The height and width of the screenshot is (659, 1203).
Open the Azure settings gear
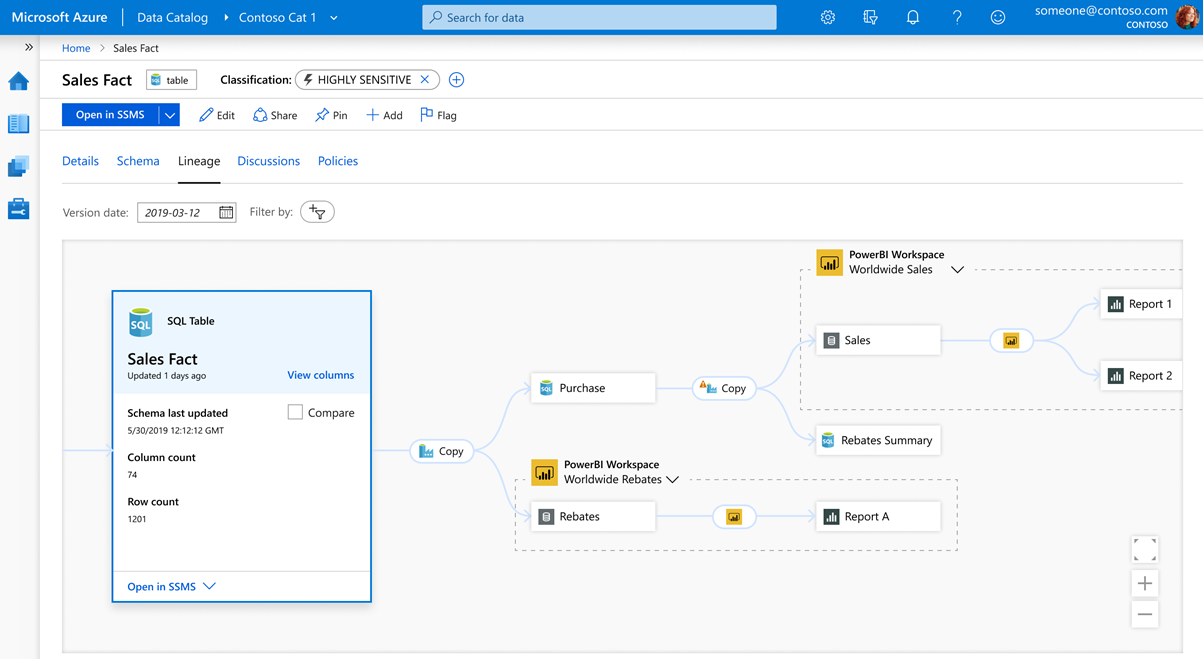pos(827,17)
